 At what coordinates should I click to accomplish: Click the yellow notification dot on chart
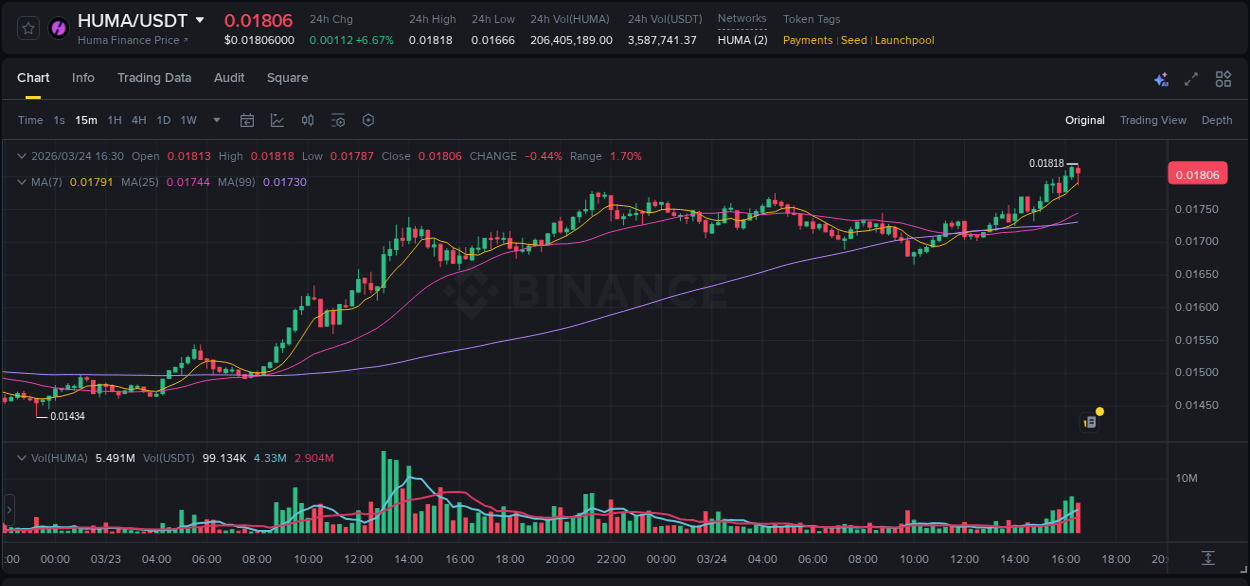(x=1100, y=411)
